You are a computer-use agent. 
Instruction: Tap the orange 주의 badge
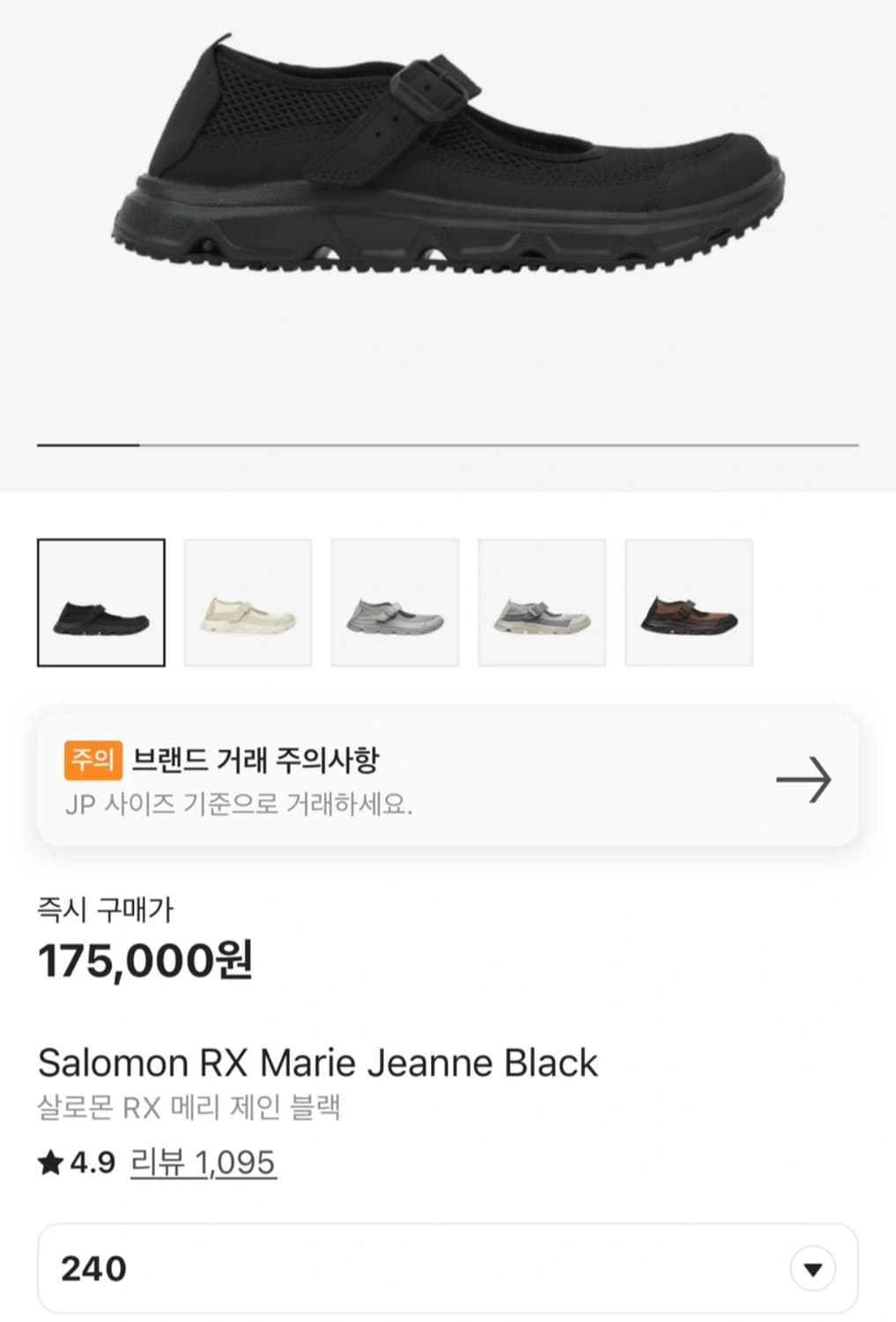coord(93,760)
